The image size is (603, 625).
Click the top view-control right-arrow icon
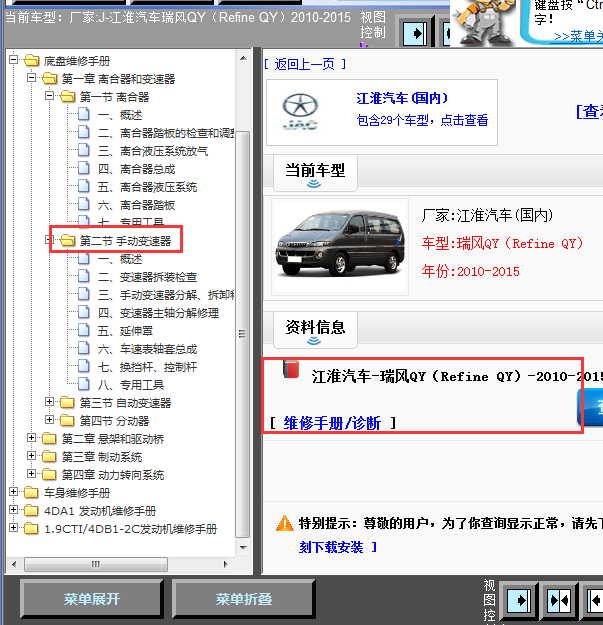click(x=415, y=33)
